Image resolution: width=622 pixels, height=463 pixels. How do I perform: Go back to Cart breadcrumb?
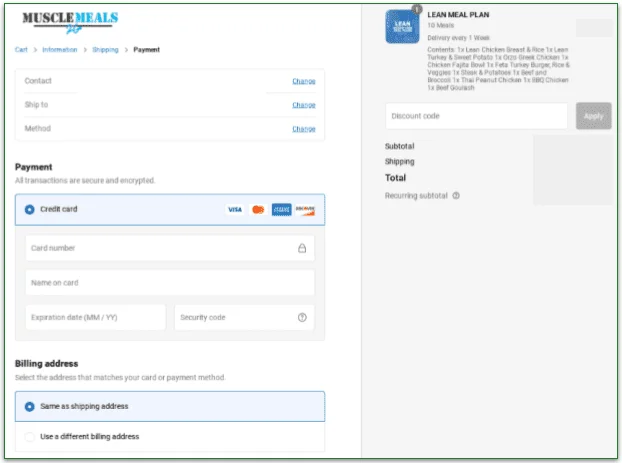(x=21, y=50)
